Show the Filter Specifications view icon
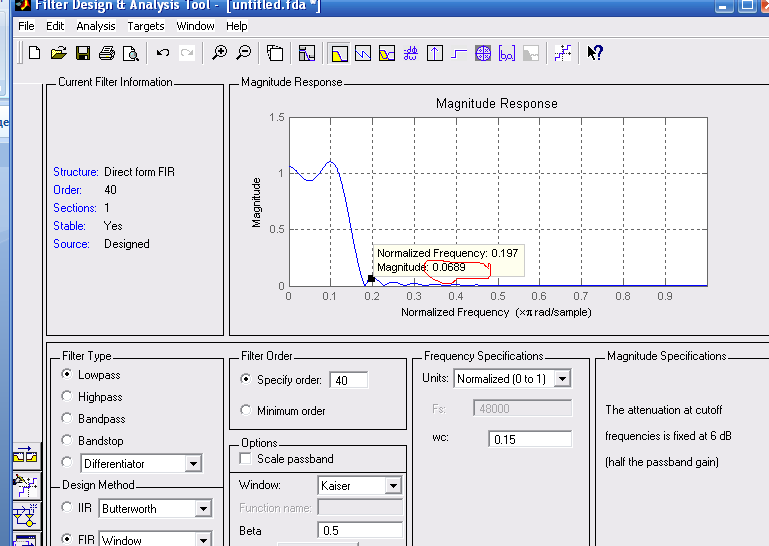The image size is (769, 546). click(307, 53)
